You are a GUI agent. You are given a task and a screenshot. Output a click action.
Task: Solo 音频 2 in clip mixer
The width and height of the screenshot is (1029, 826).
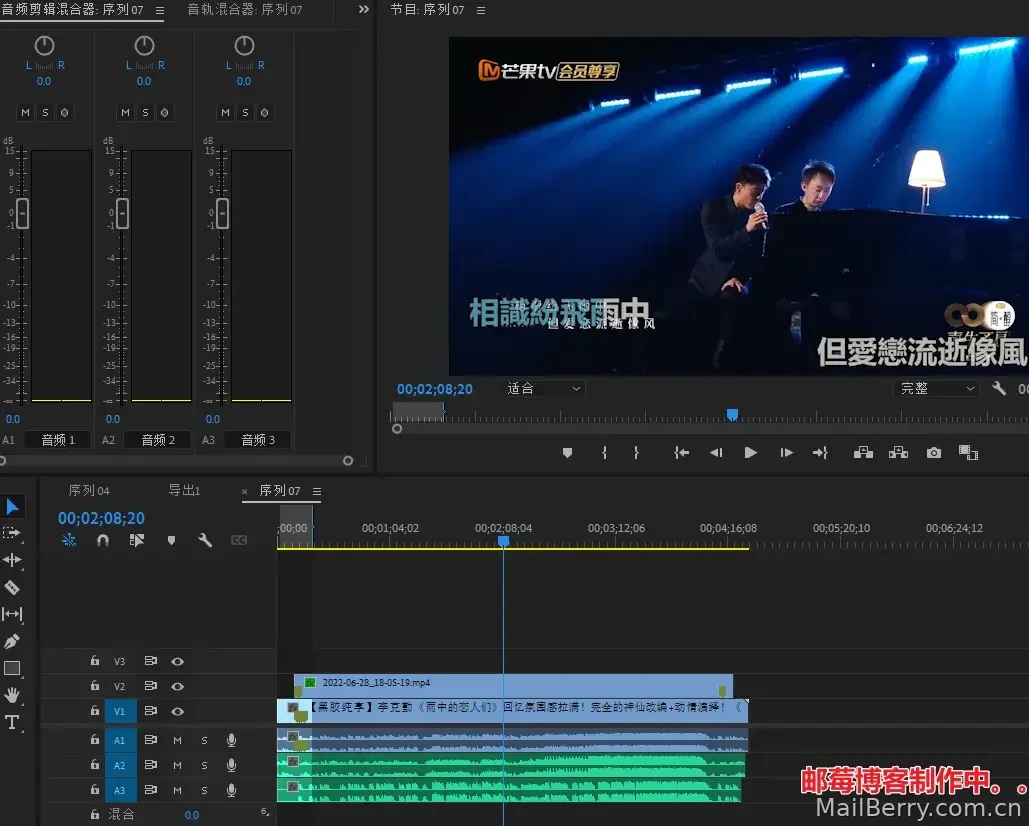[x=145, y=112]
